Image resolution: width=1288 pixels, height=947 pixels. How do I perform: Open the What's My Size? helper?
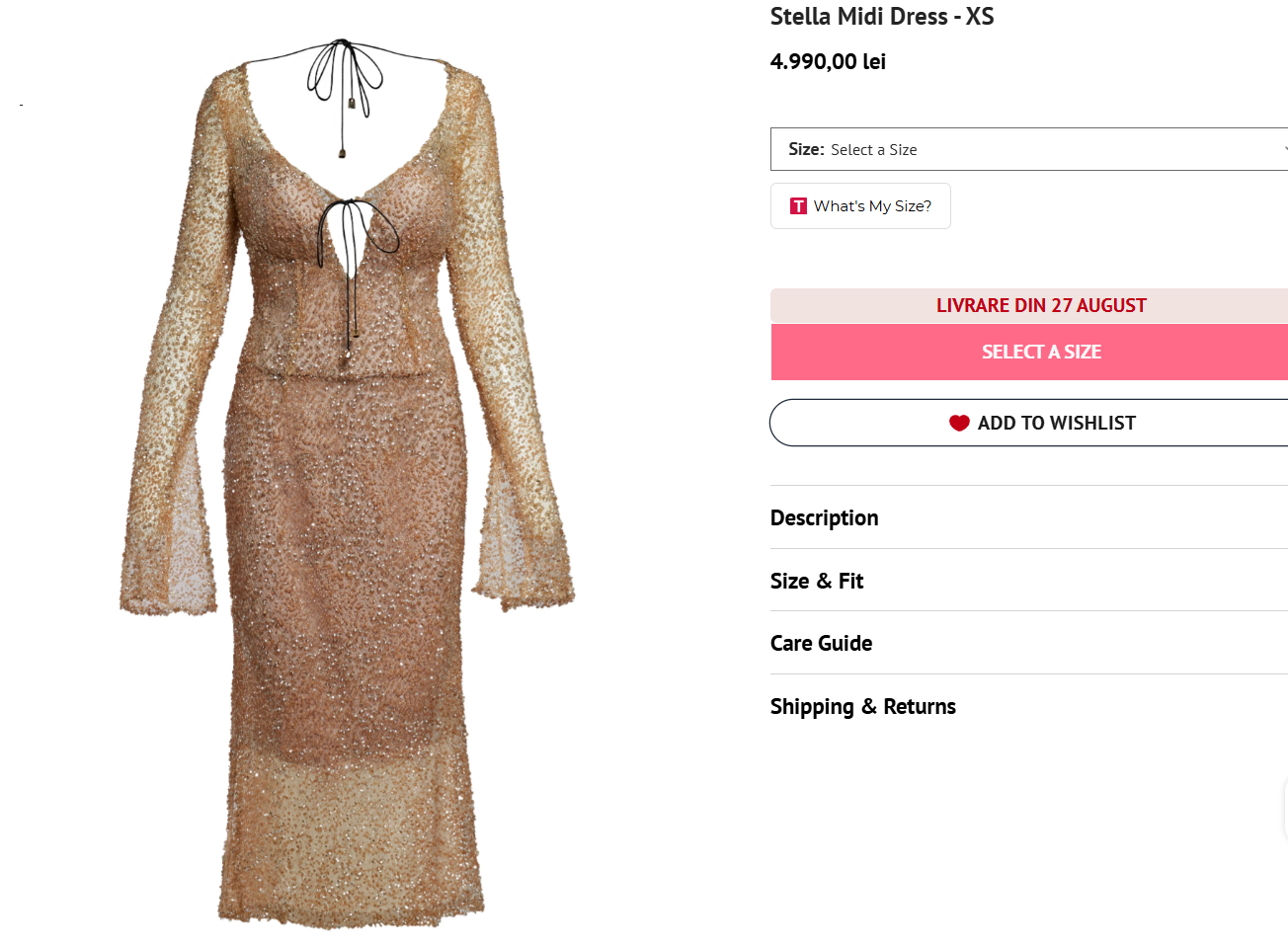coord(871,206)
